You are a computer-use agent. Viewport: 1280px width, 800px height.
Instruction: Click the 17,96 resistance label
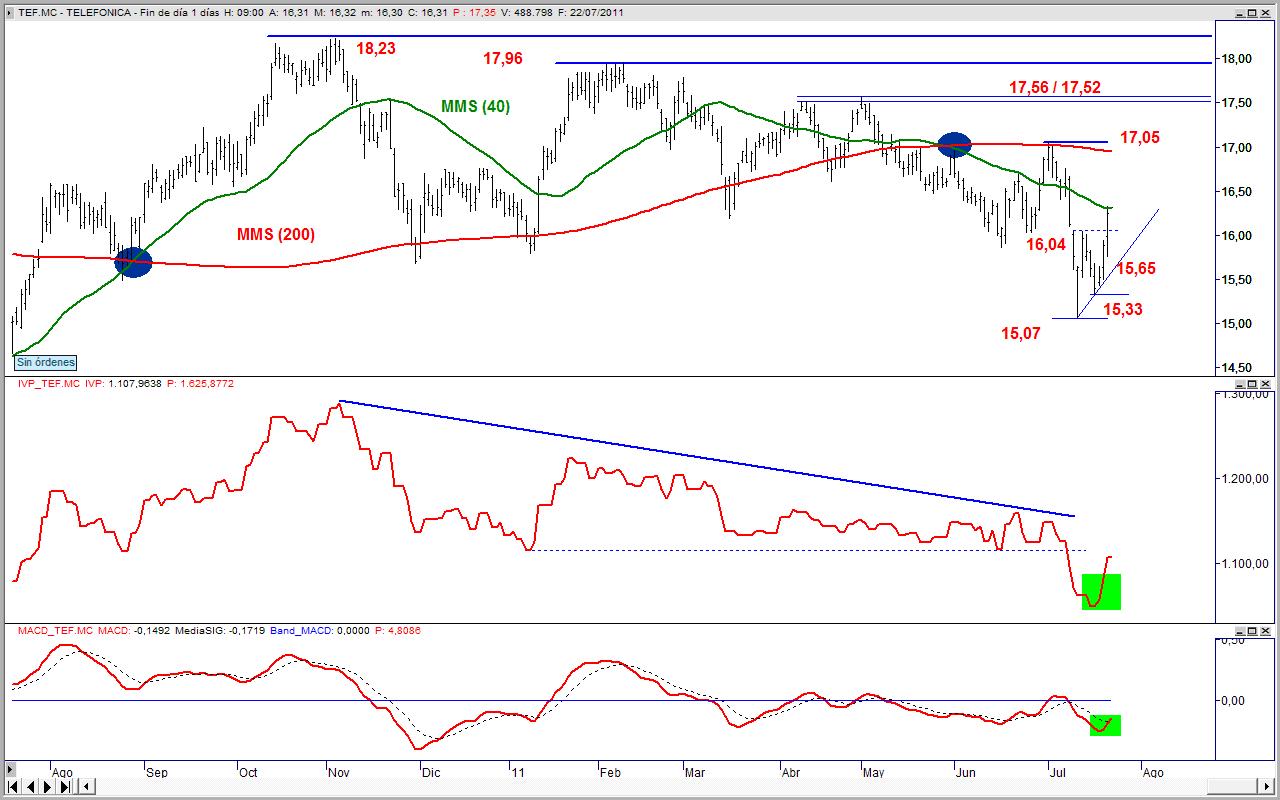click(x=503, y=59)
